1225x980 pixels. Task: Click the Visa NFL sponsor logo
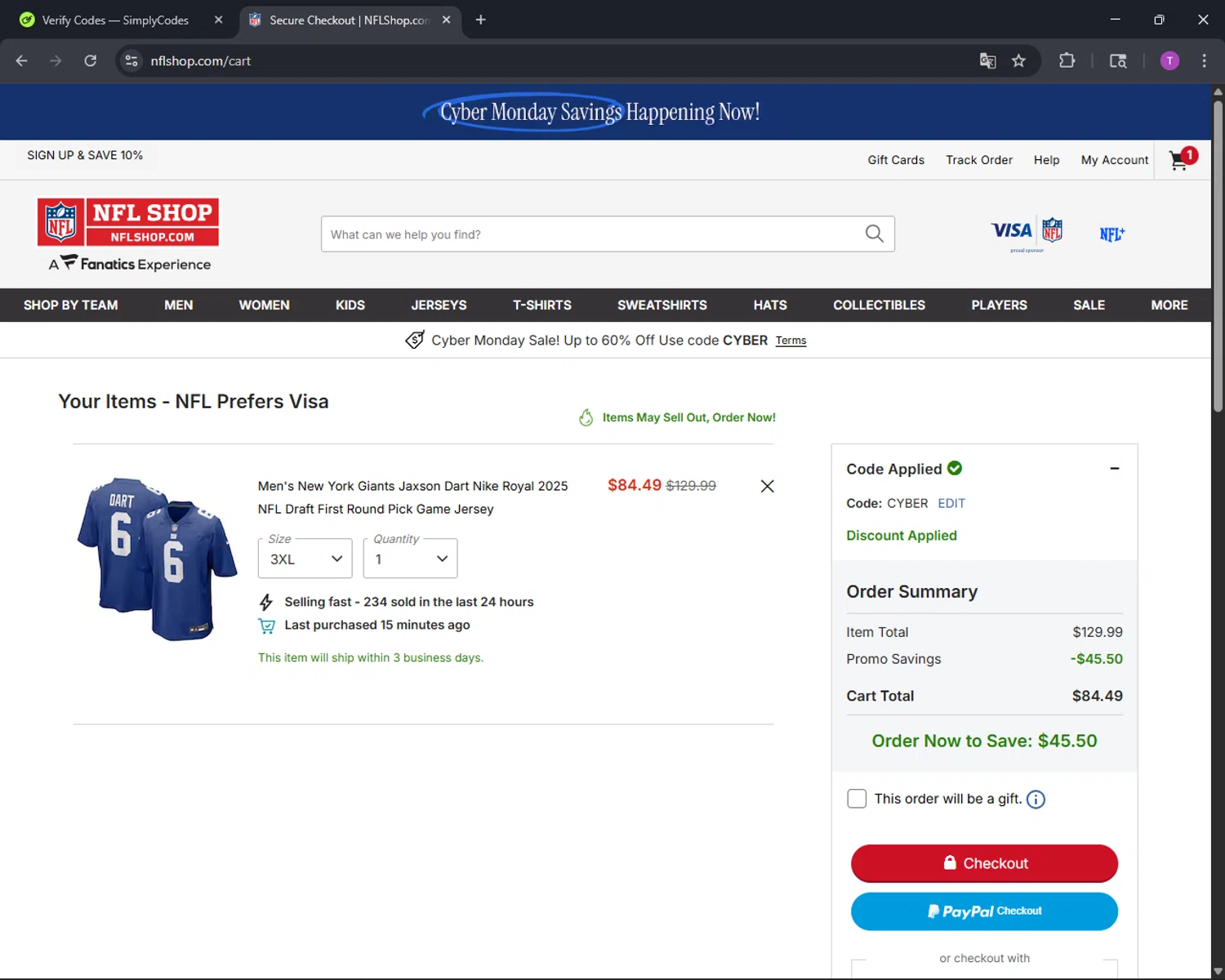[1027, 234]
